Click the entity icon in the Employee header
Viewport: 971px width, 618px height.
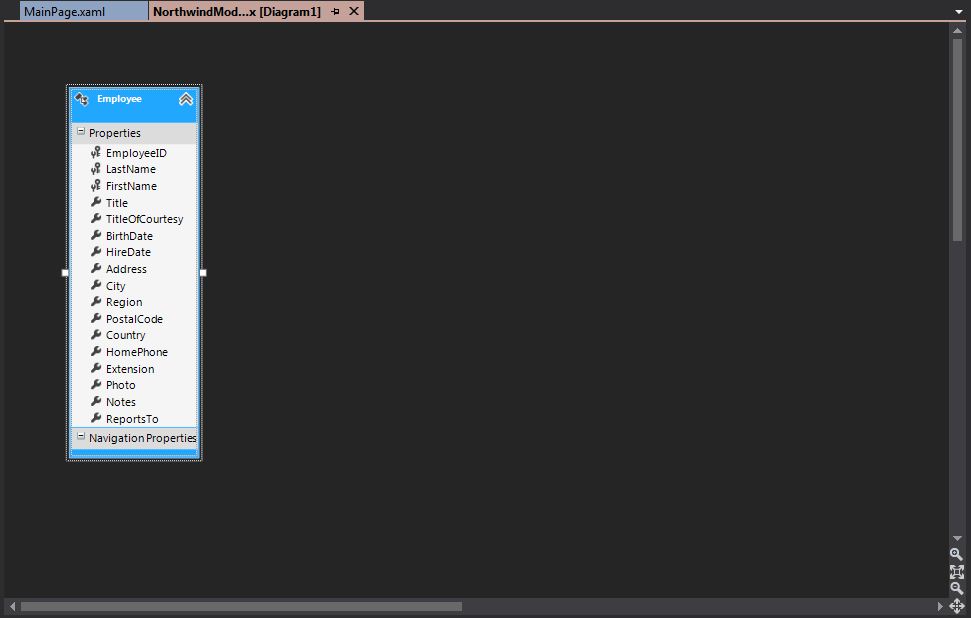point(81,99)
